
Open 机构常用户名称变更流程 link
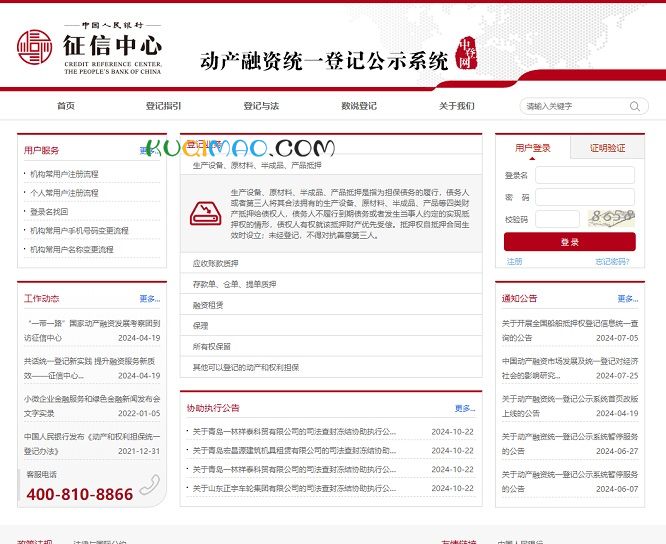[72, 249]
